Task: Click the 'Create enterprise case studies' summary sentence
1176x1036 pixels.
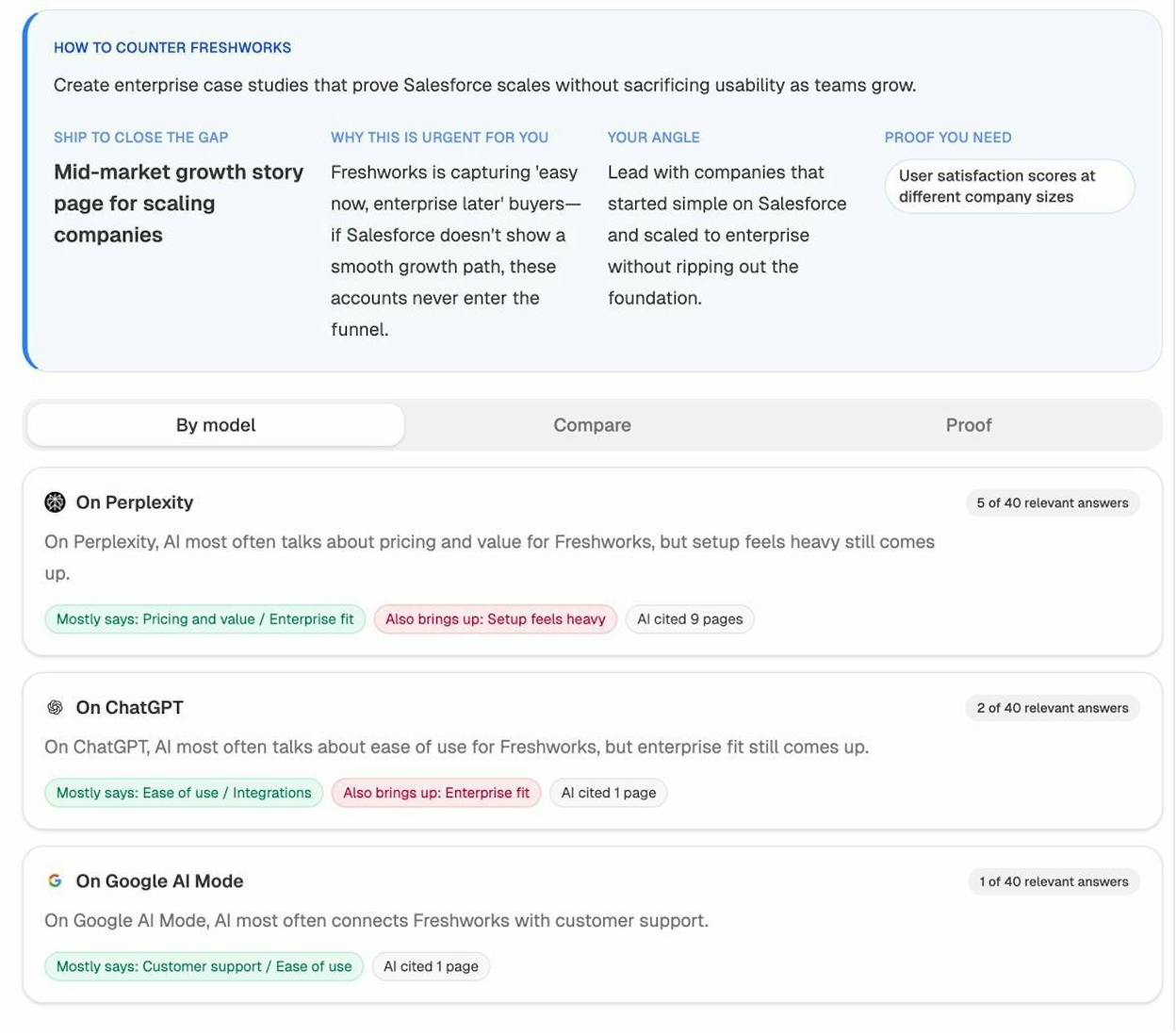Action: point(485,85)
